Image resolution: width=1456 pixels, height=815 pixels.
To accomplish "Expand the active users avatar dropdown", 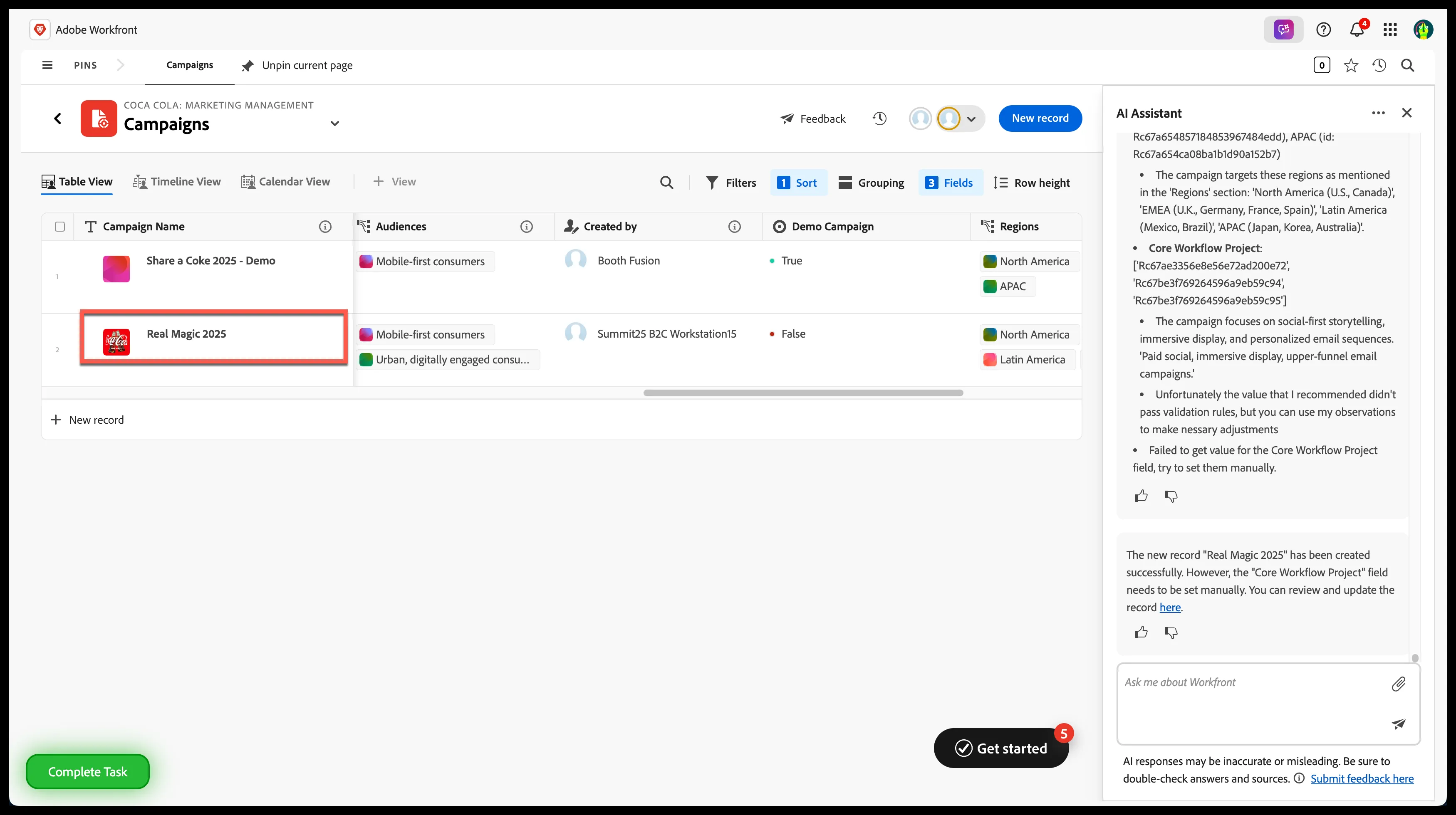I will click(x=971, y=119).
